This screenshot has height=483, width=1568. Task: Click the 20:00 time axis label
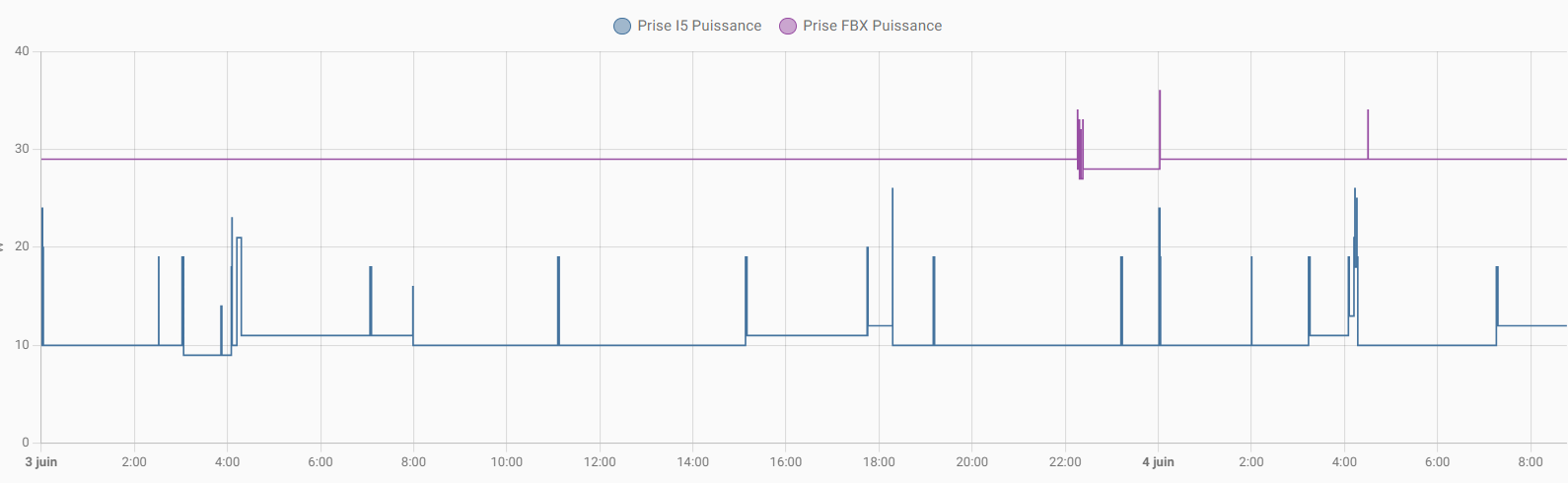pyautogui.click(x=971, y=461)
